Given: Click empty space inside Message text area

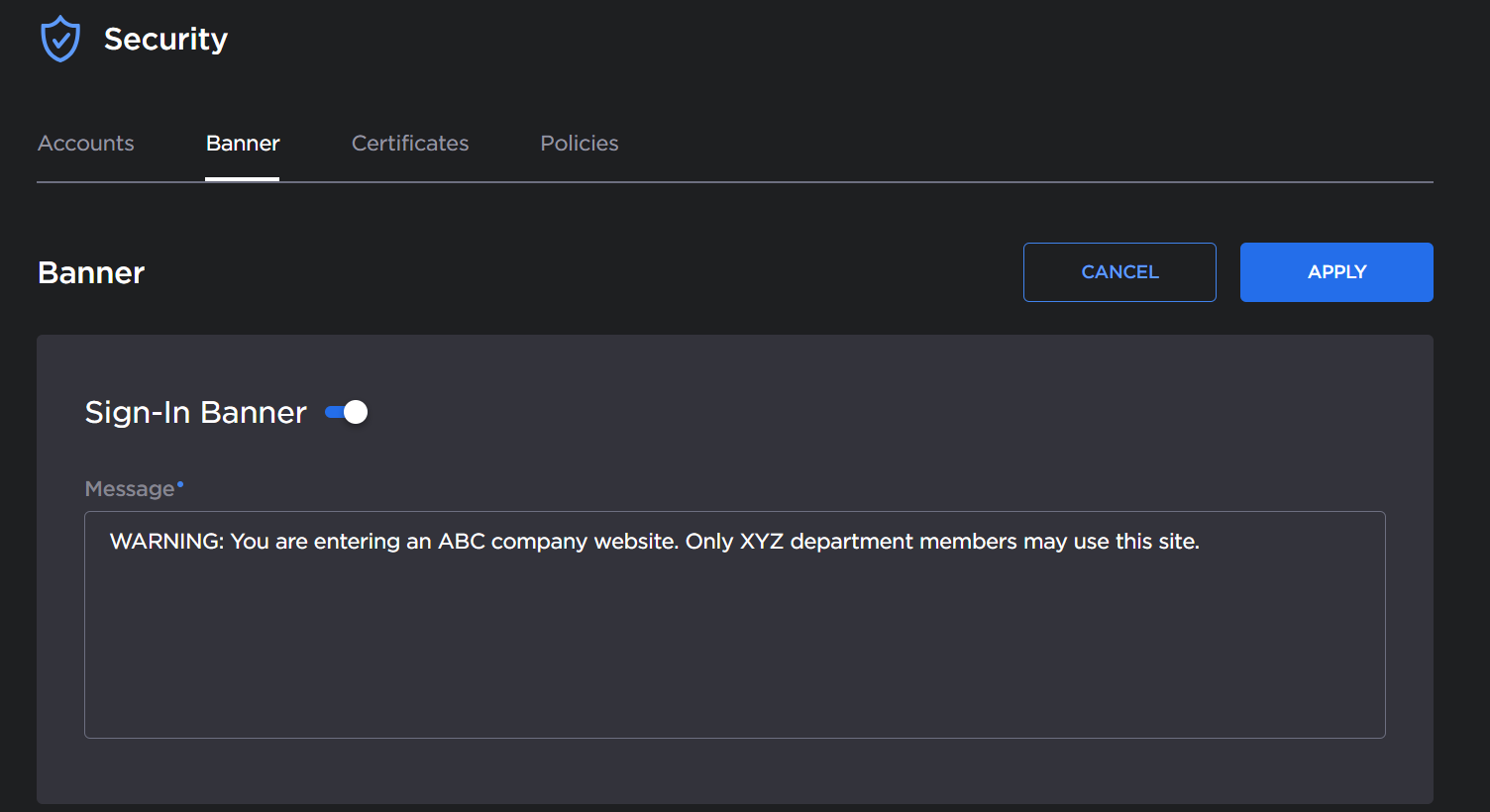Looking at the screenshot, I should click(733, 654).
